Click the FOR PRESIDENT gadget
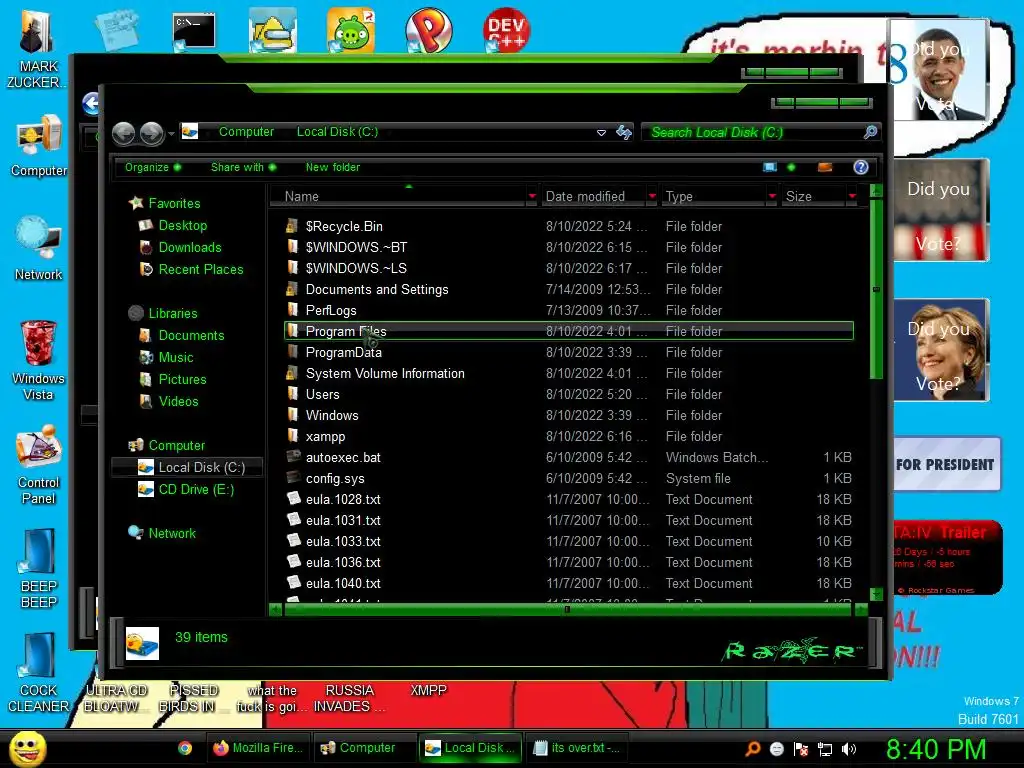The width and height of the screenshot is (1024, 768). point(946,464)
